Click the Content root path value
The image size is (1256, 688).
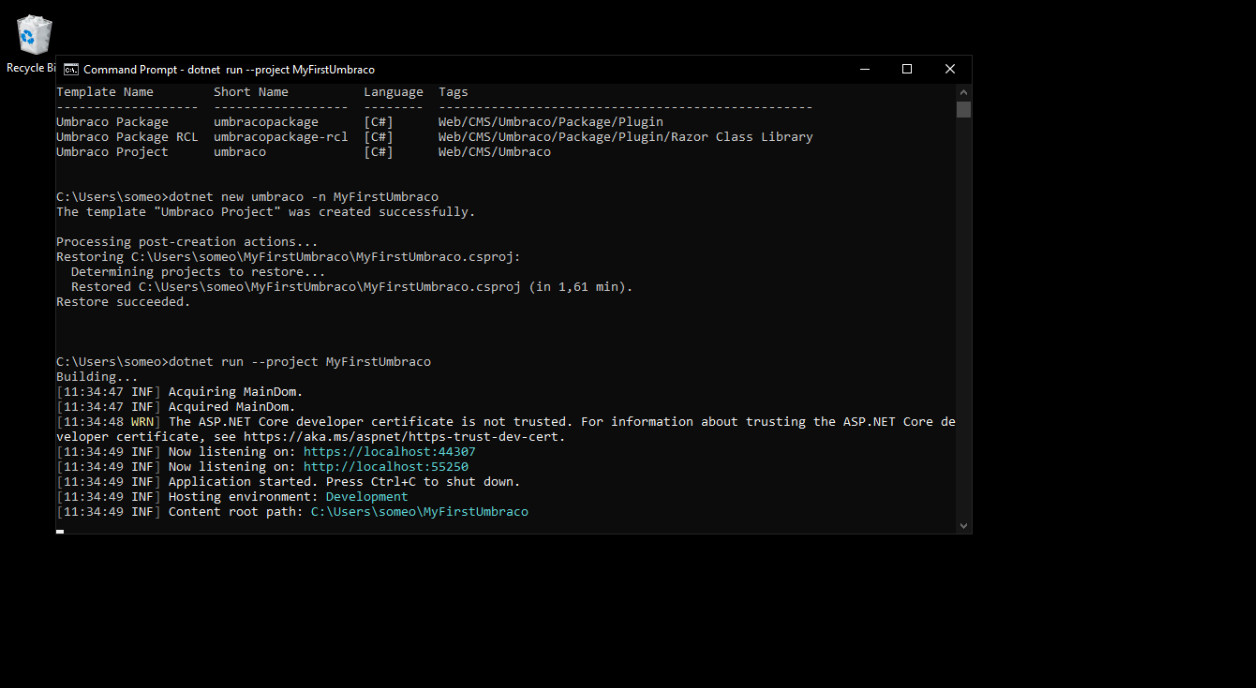419,512
